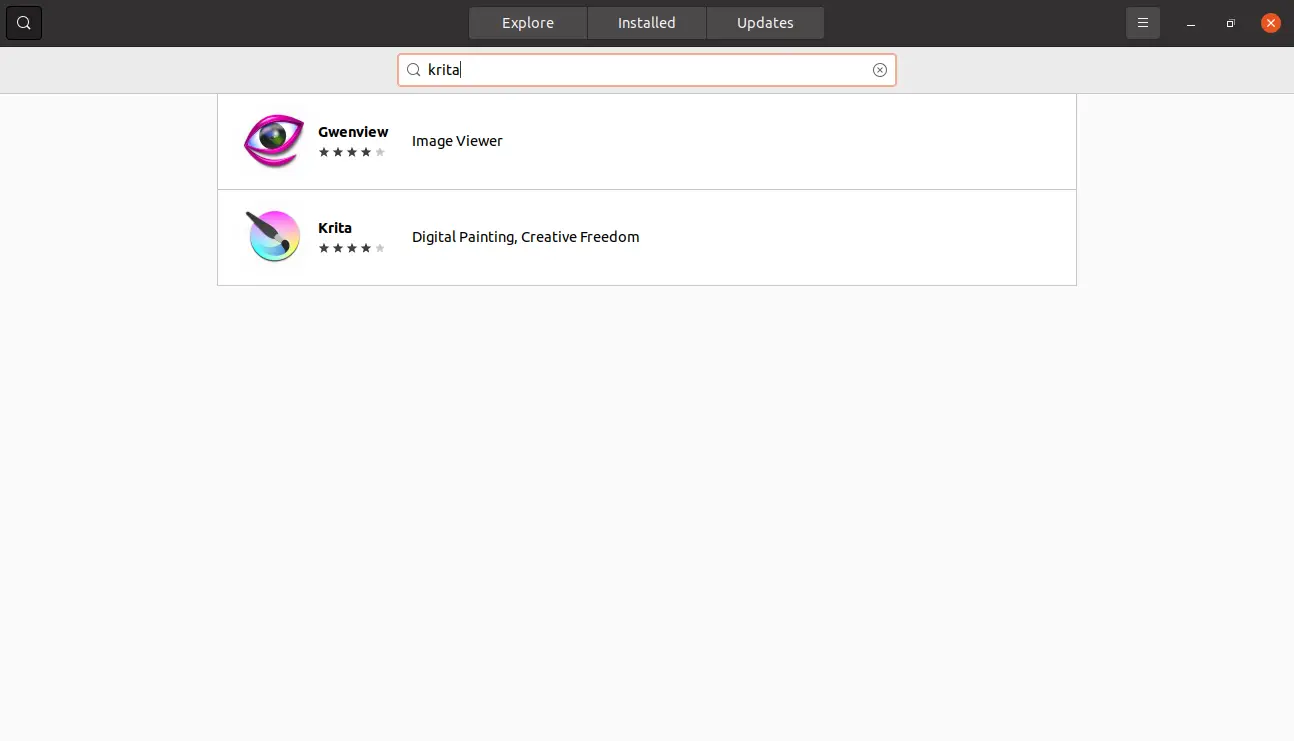This screenshot has width=1294, height=741.
Task: Restore the Software window size
Action: coord(1231,23)
